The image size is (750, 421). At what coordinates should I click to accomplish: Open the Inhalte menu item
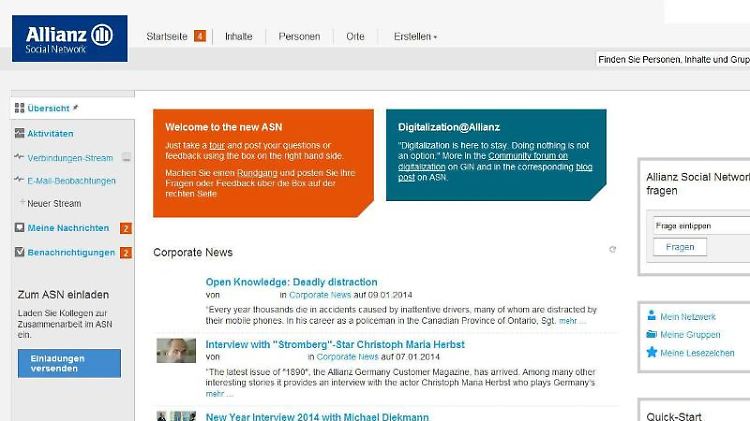point(239,37)
